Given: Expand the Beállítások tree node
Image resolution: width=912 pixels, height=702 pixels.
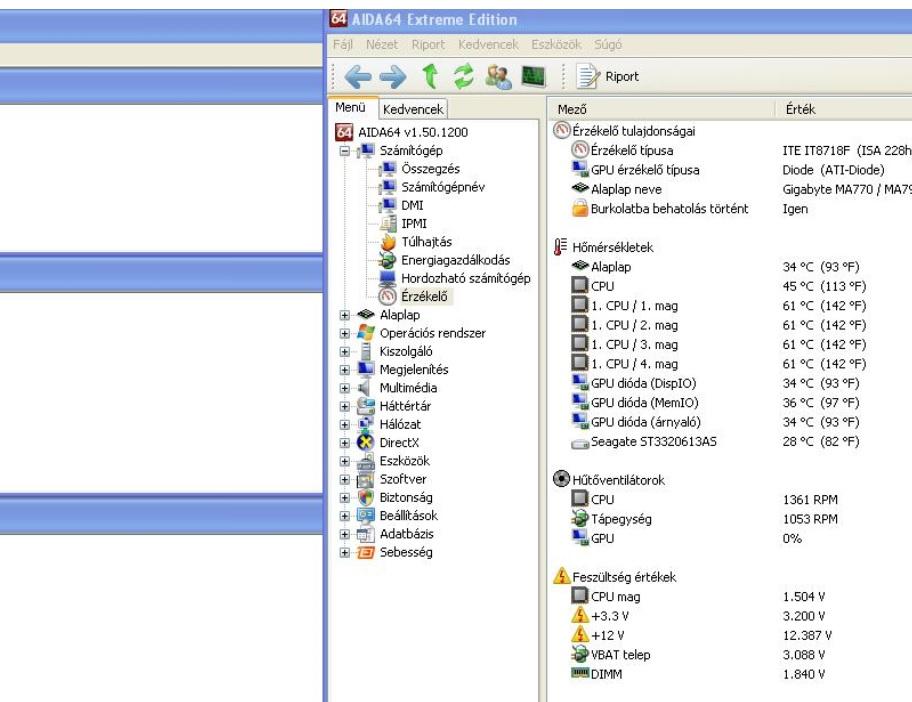Looking at the screenshot, I should tap(344, 516).
